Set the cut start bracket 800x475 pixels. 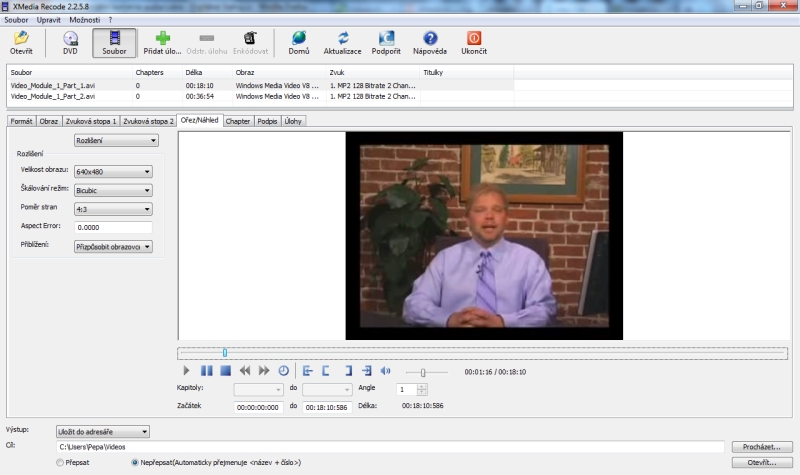(x=326, y=371)
